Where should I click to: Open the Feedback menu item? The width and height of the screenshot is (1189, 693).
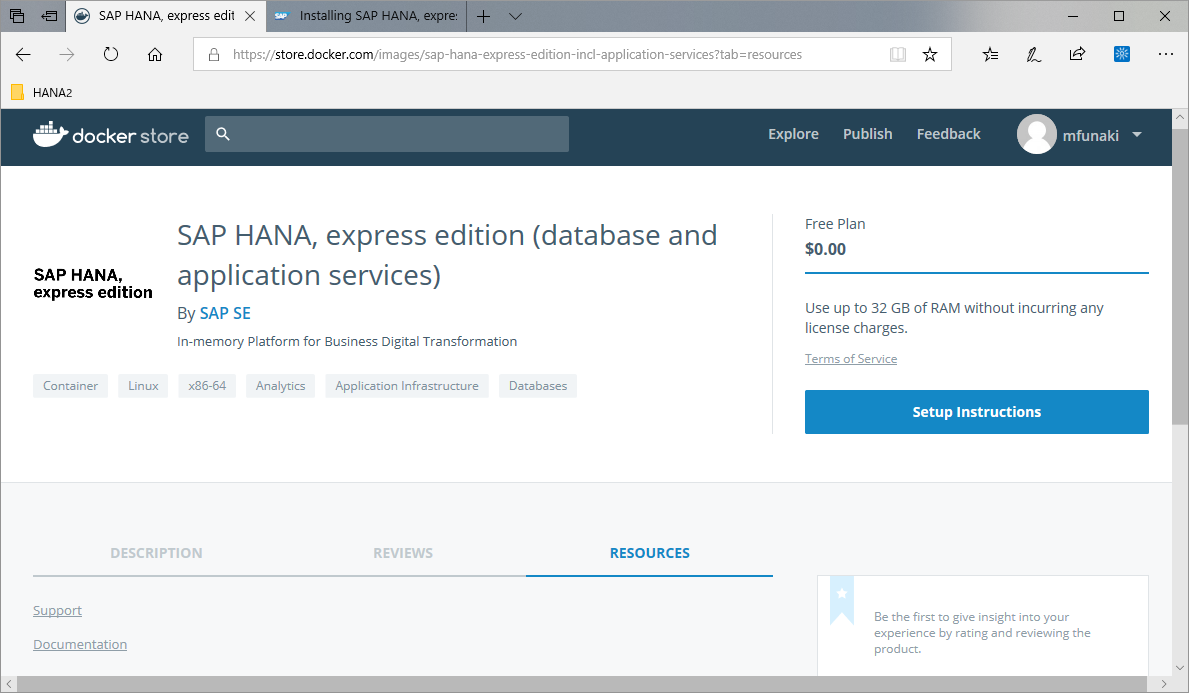tap(949, 134)
